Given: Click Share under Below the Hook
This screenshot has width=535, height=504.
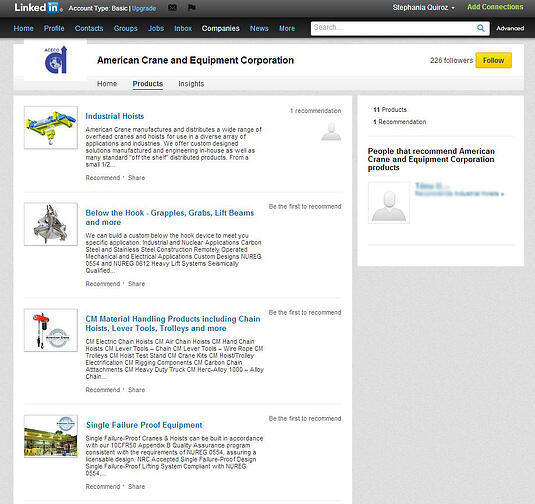Looking at the screenshot, I should coord(136,284).
